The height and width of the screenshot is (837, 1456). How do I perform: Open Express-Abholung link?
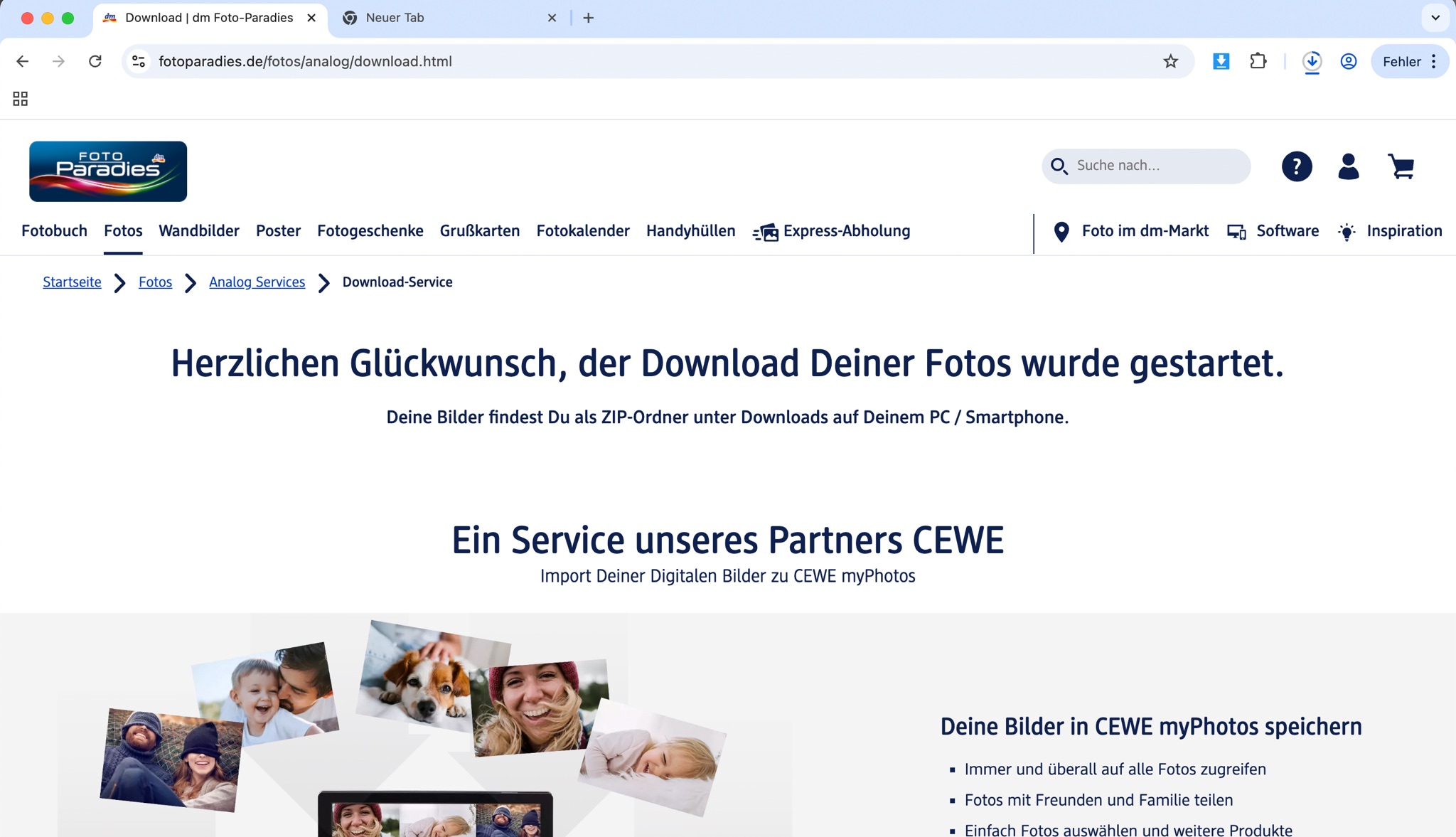coord(847,231)
